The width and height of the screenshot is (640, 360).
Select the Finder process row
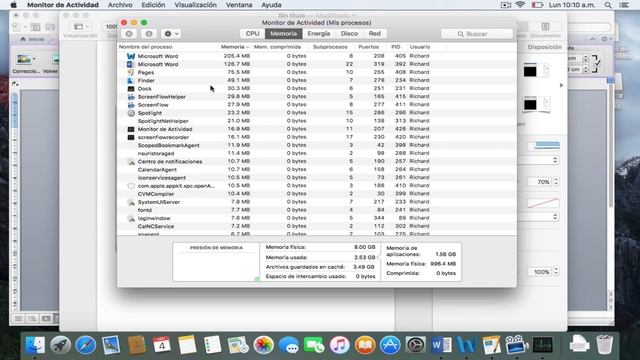click(317, 80)
